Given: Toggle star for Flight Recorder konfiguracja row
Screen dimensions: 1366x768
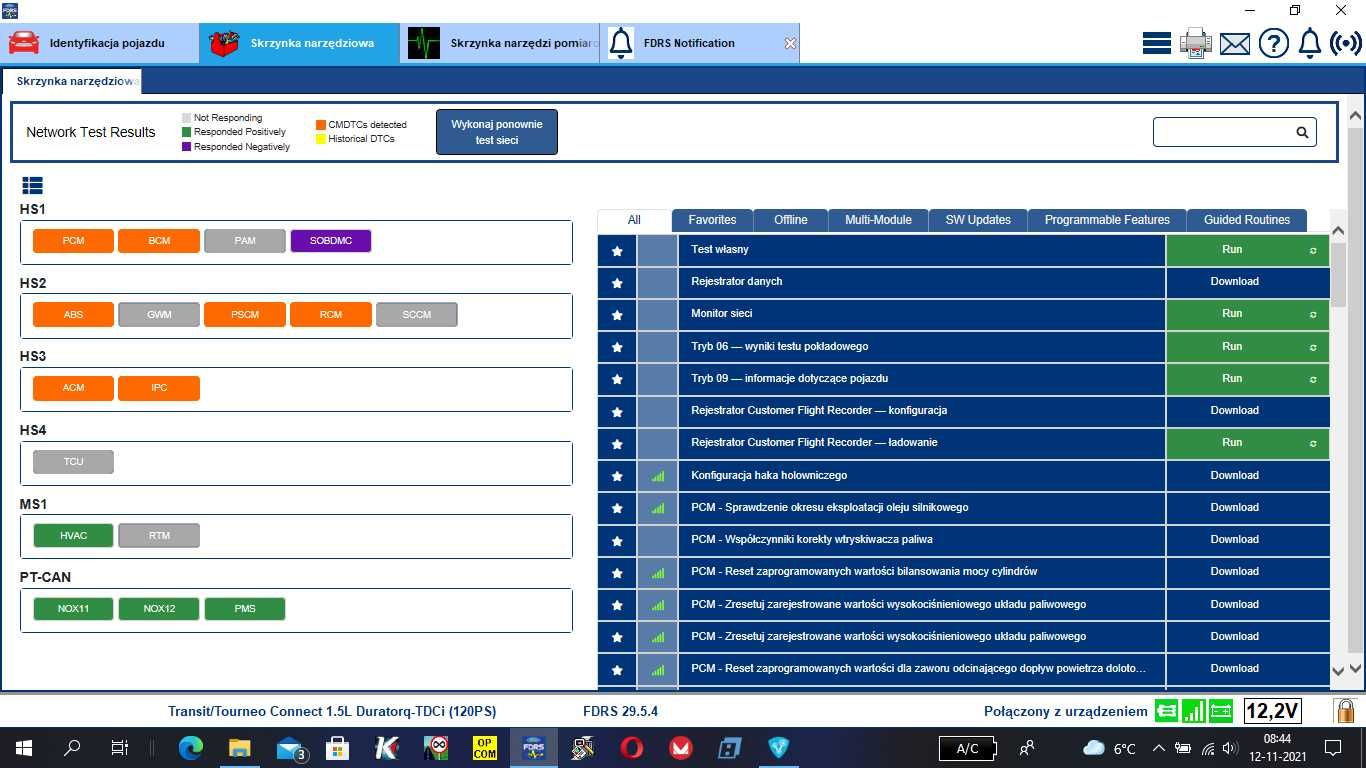Looking at the screenshot, I should point(617,411).
